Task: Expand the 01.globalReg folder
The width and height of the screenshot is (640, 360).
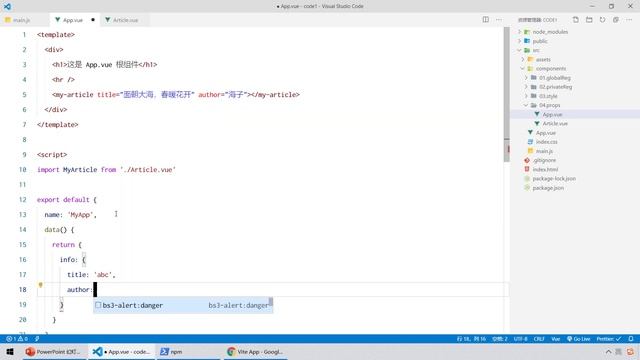Action: click(555, 78)
